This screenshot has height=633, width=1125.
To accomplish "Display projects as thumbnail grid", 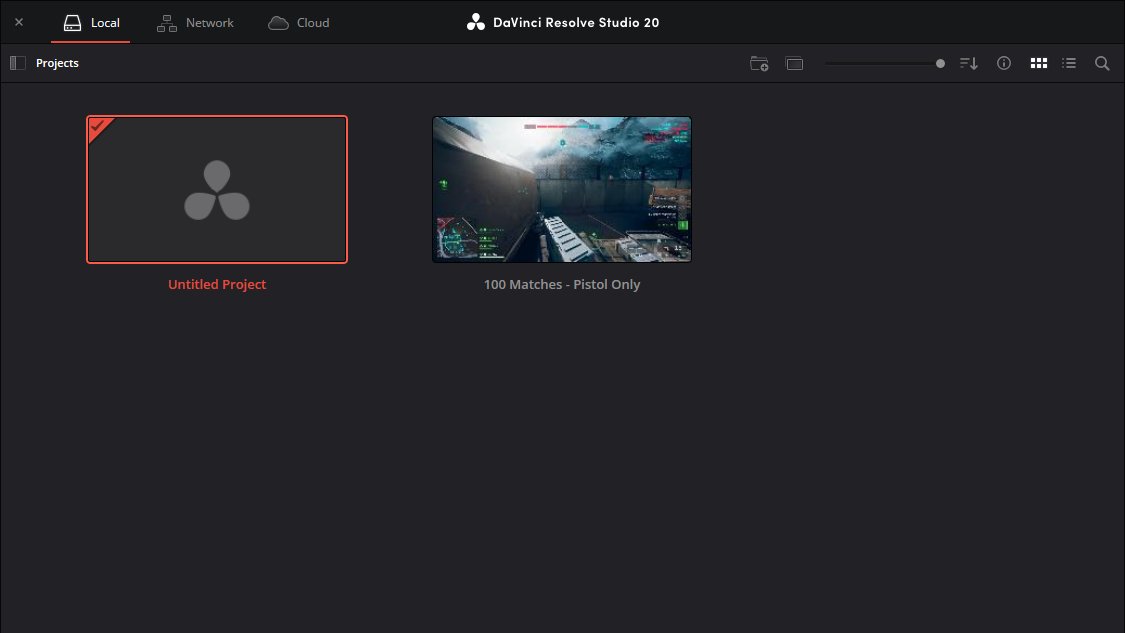I will [1038, 62].
